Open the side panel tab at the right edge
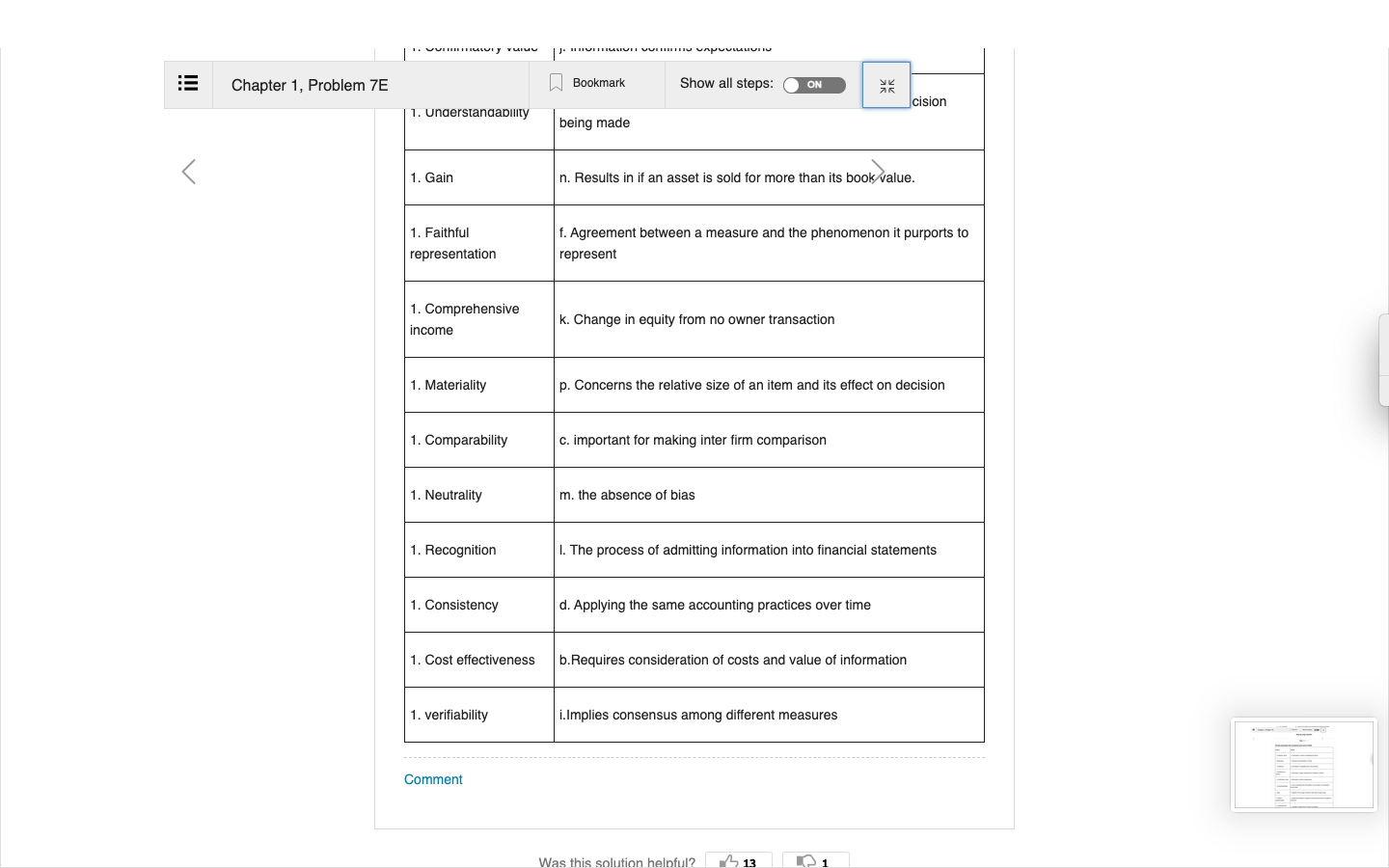 pyautogui.click(x=1384, y=359)
